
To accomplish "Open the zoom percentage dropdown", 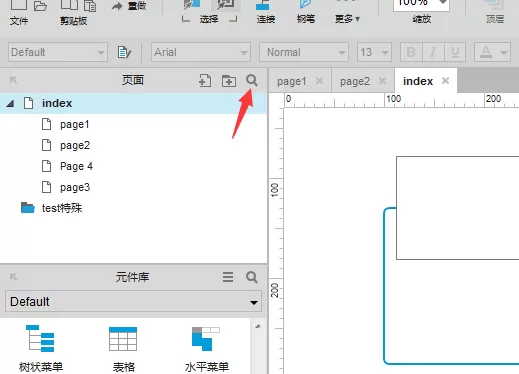I will 443,3.
